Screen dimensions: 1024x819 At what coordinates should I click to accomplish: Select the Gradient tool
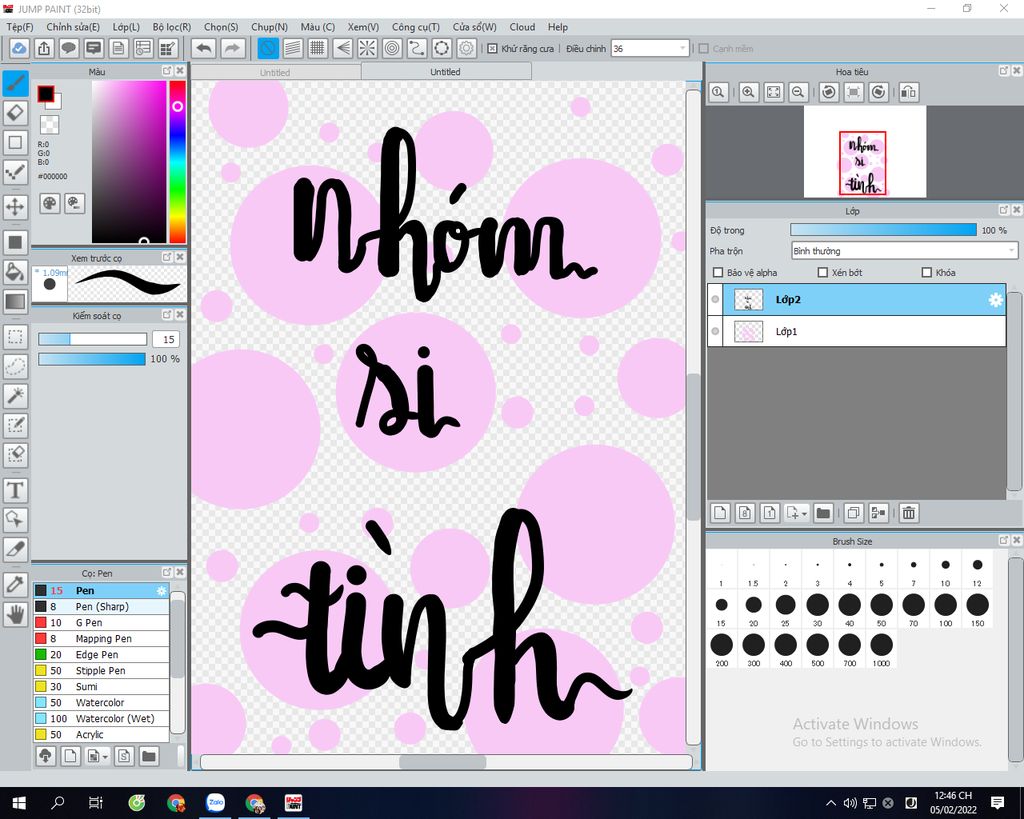pyautogui.click(x=16, y=301)
